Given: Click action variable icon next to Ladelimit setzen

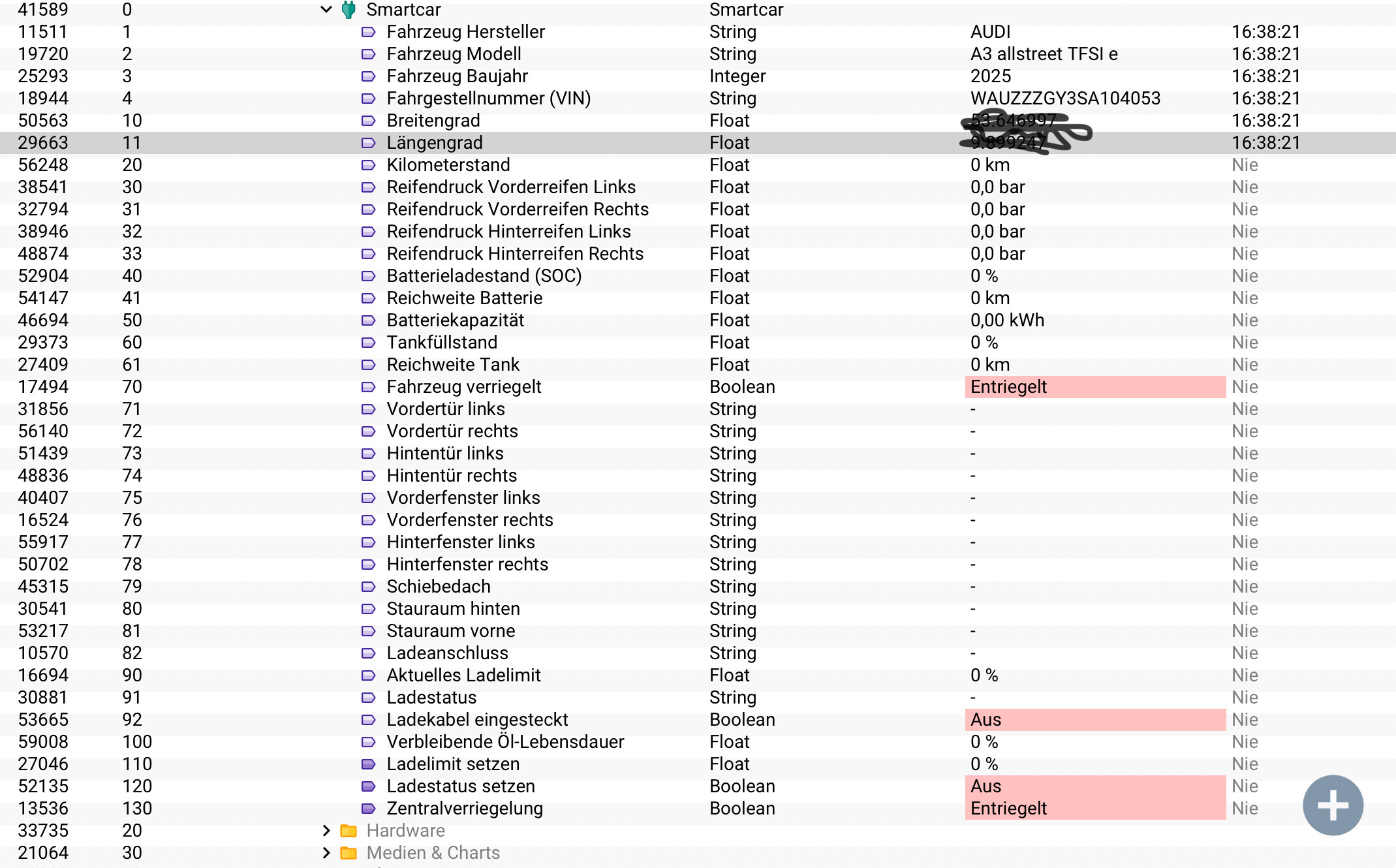Looking at the screenshot, I should pyautogui.click(x=368, y=764).
